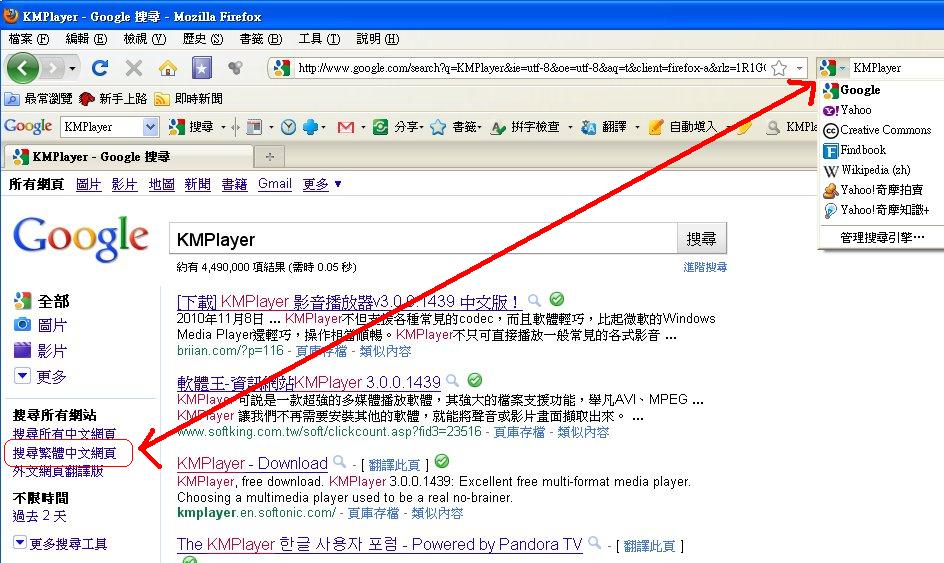Open the 工具 menu
Screen dimensions: 944x563
(320, 39)
